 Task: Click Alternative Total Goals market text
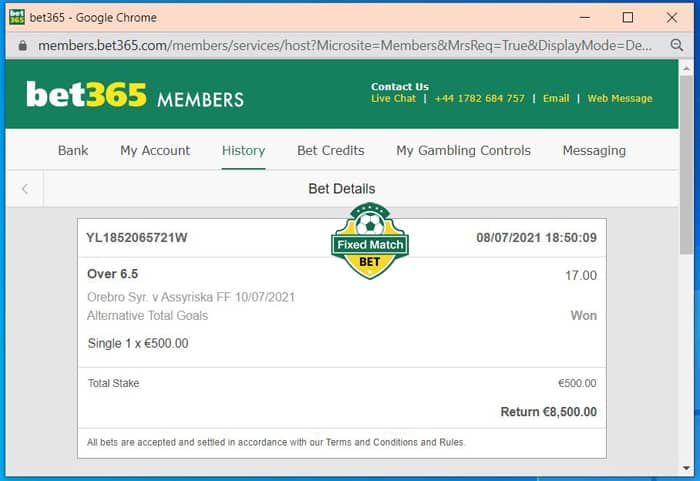(x=147, y=316)
